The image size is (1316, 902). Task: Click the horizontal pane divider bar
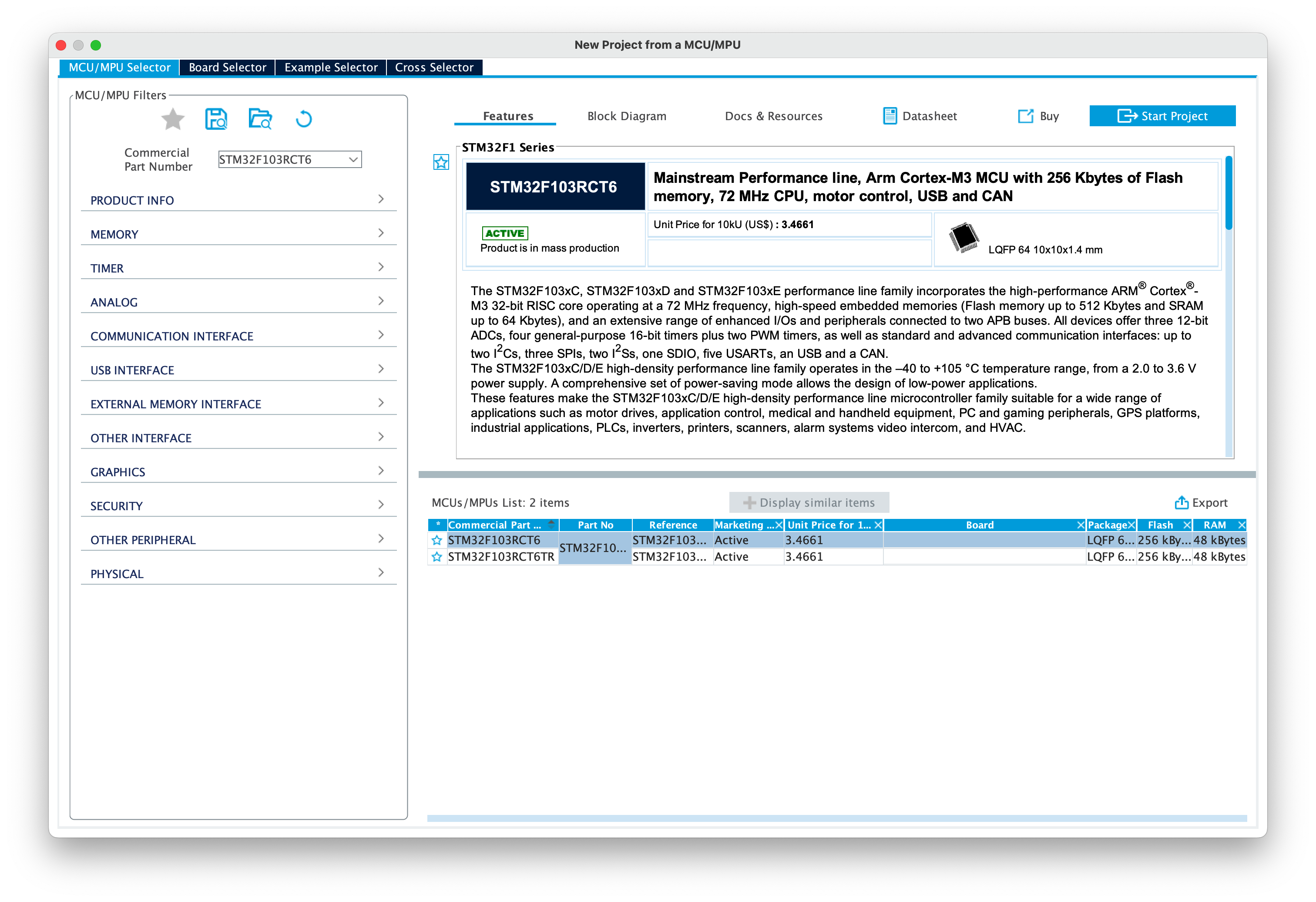[x=836, y=475]
